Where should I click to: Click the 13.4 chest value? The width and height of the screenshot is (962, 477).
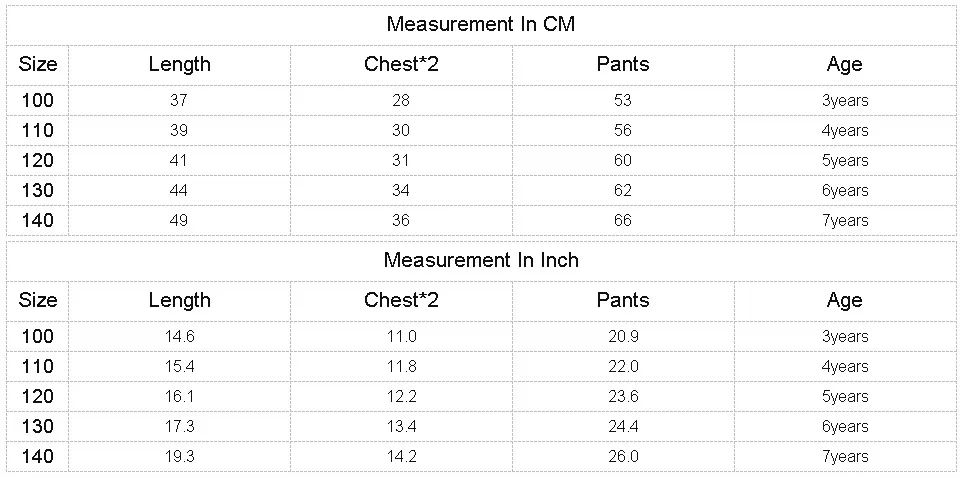pos(401,426)
